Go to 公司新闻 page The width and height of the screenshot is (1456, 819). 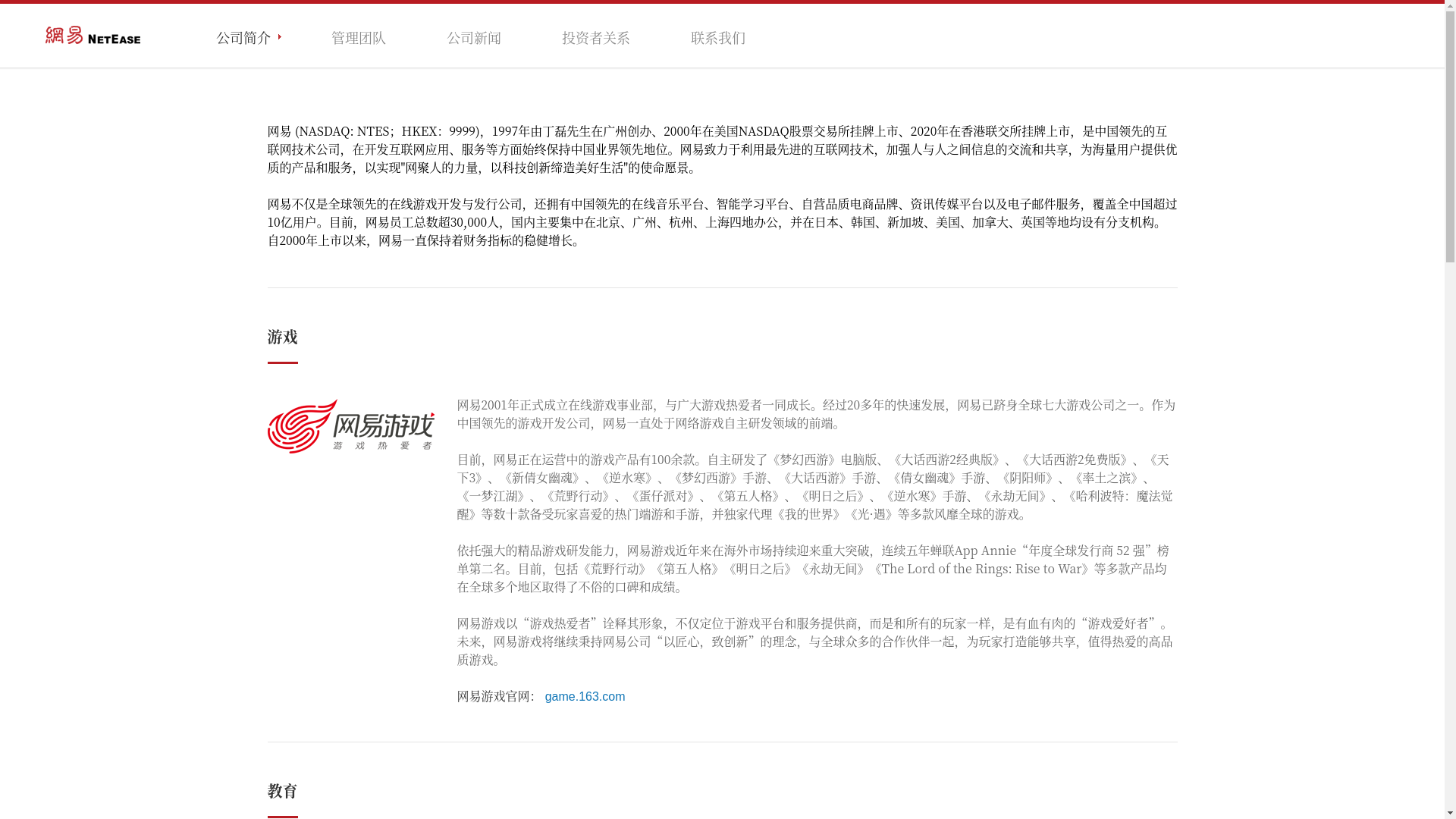coord(474,37)
